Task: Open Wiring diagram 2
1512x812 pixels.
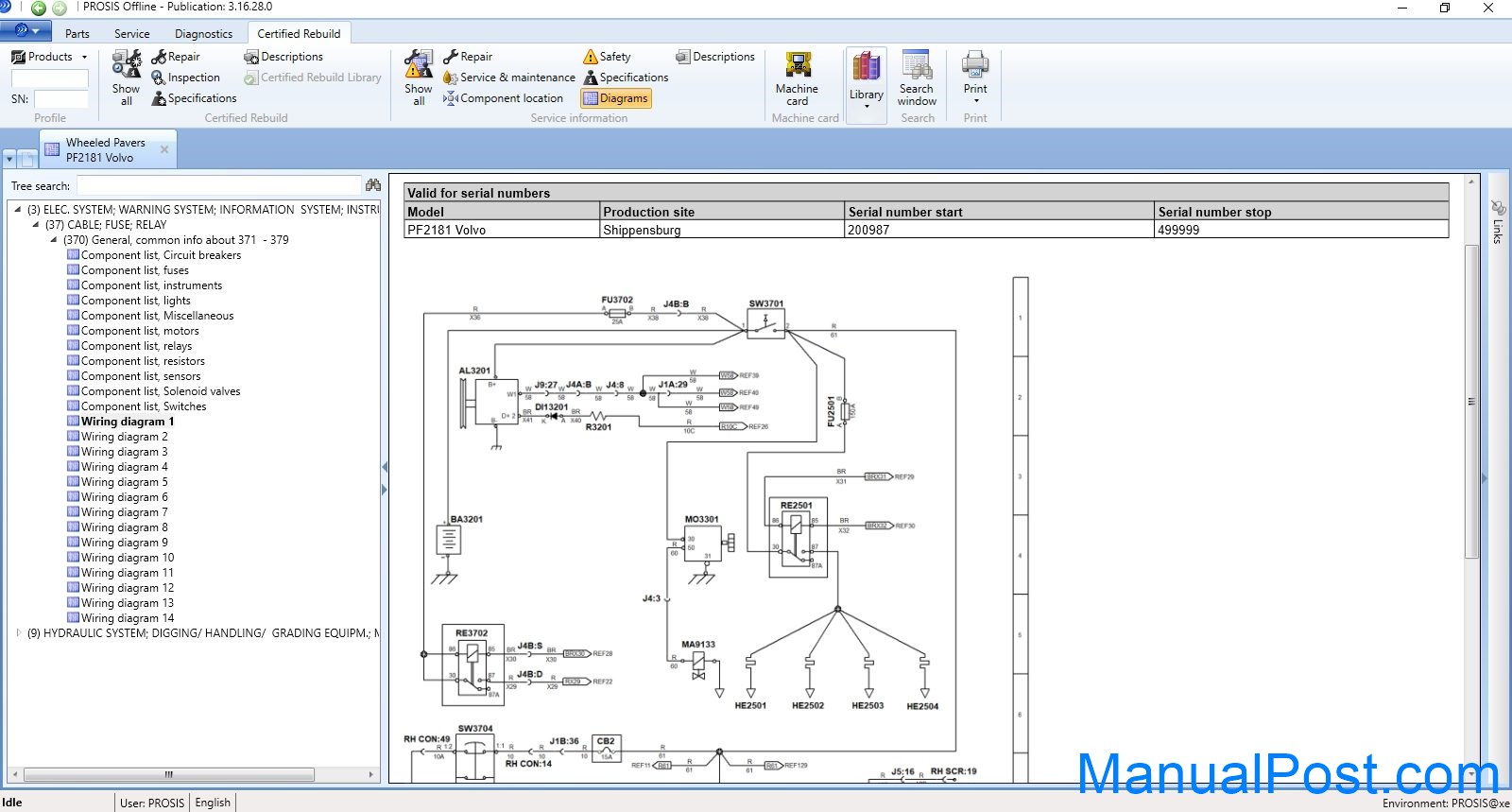Action: (124, 437)
